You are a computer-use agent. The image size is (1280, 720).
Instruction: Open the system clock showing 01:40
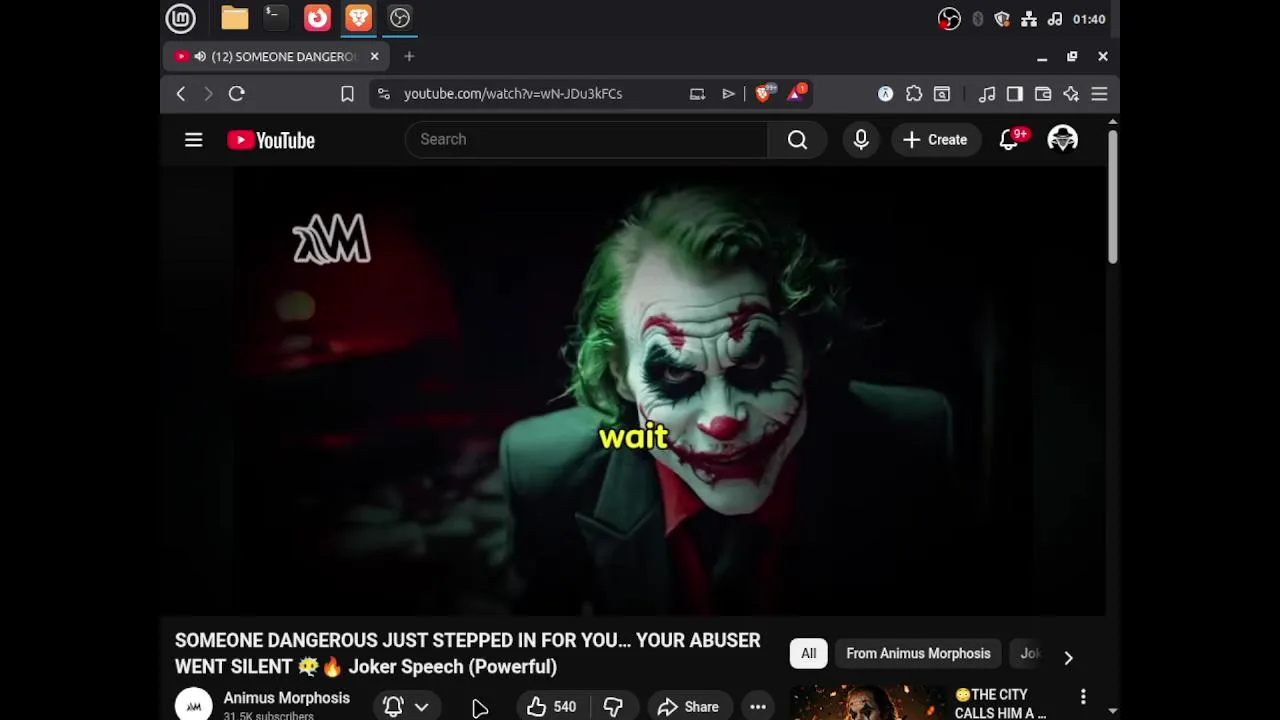[x=1089, y=19]
